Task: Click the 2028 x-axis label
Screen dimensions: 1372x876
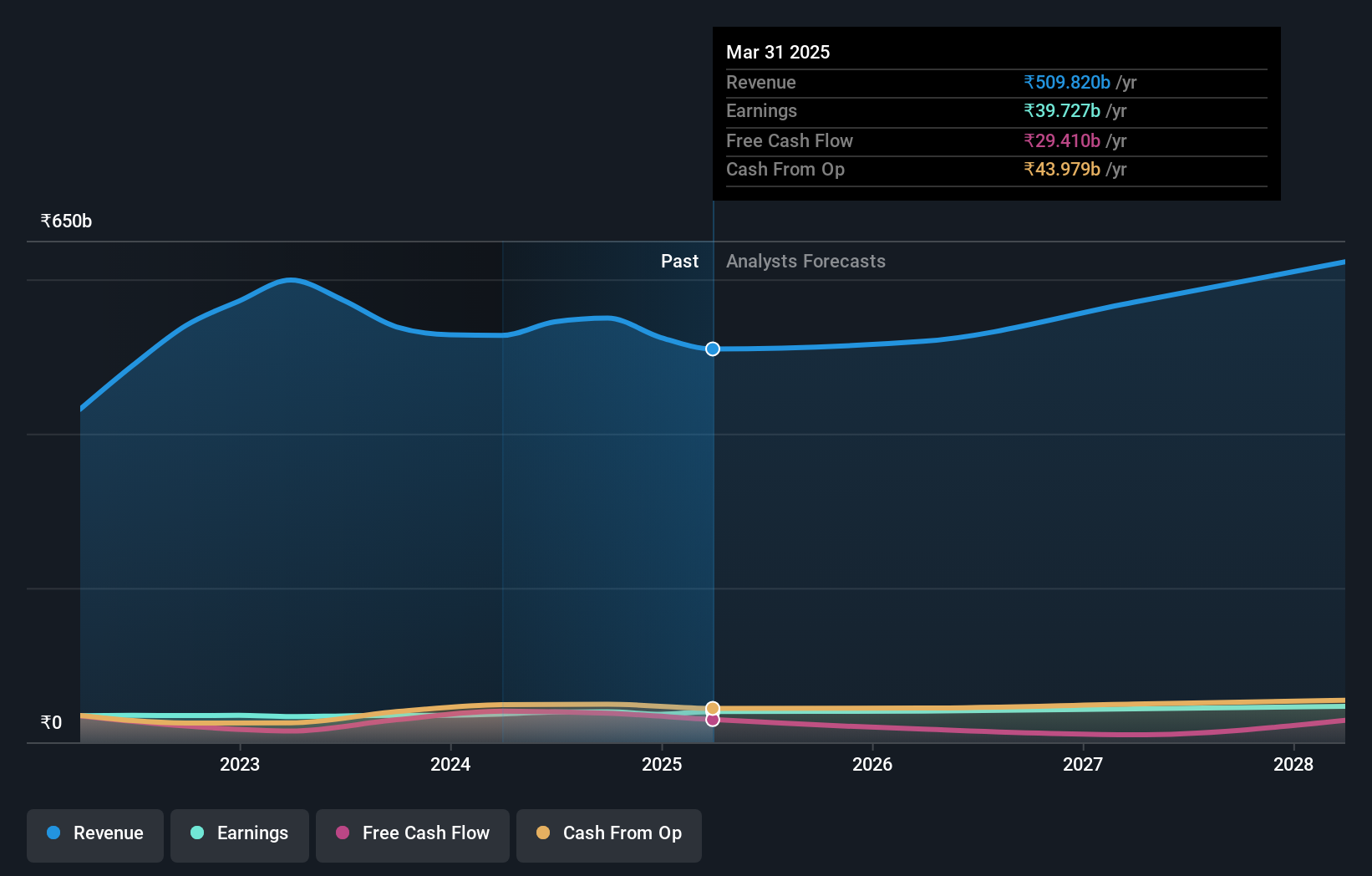Action: click(x=1293, y=764)
